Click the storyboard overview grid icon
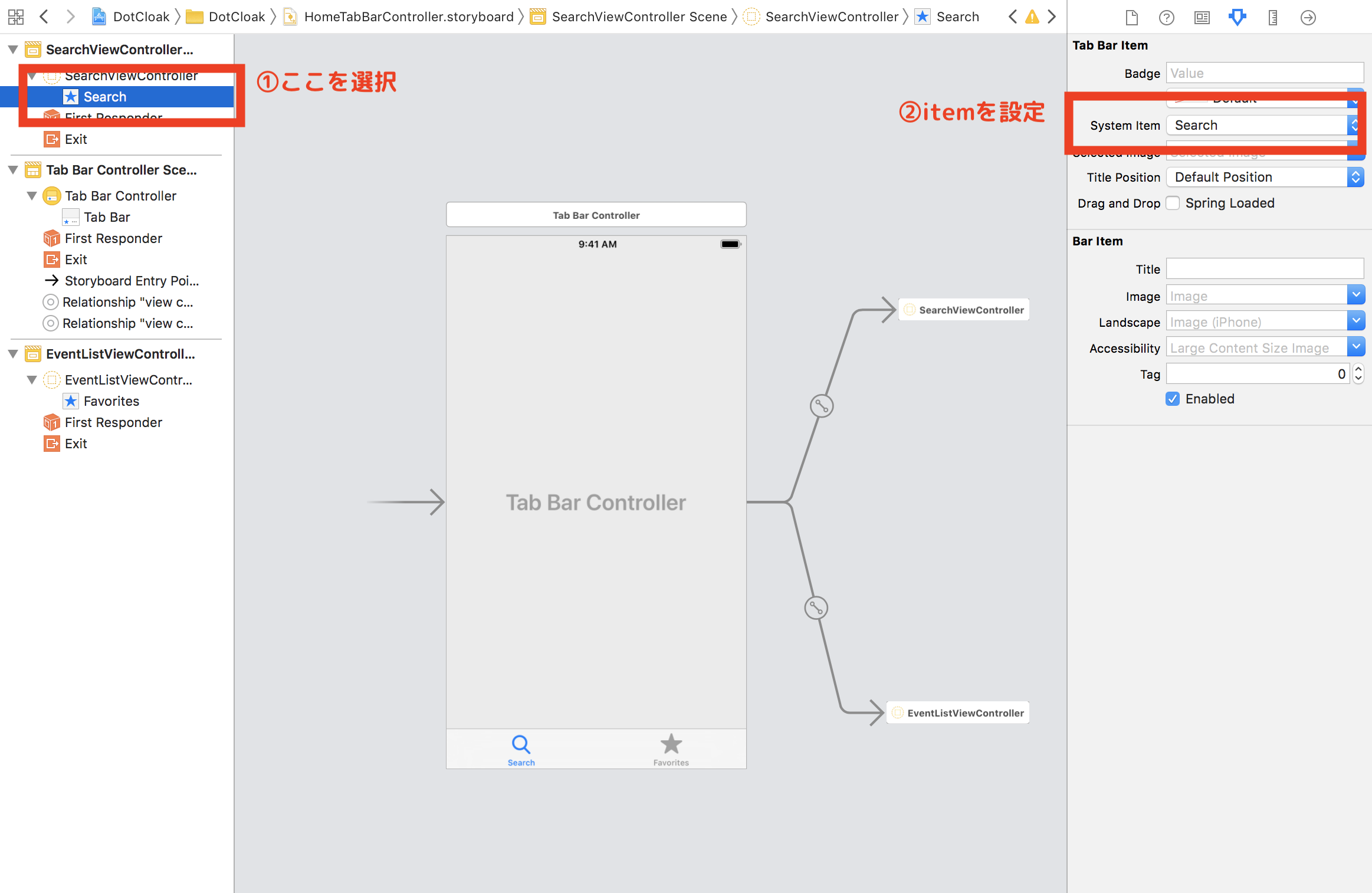 [15, 17]
